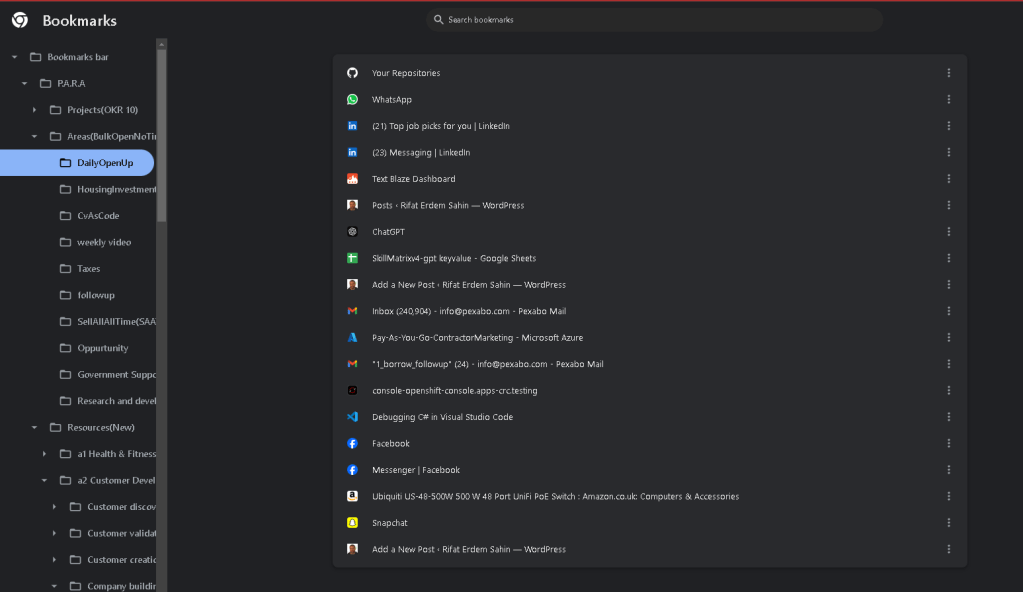Open more actions for Text Blaze Dashboard
1023x592 pixels.
[x=949, y=179]
